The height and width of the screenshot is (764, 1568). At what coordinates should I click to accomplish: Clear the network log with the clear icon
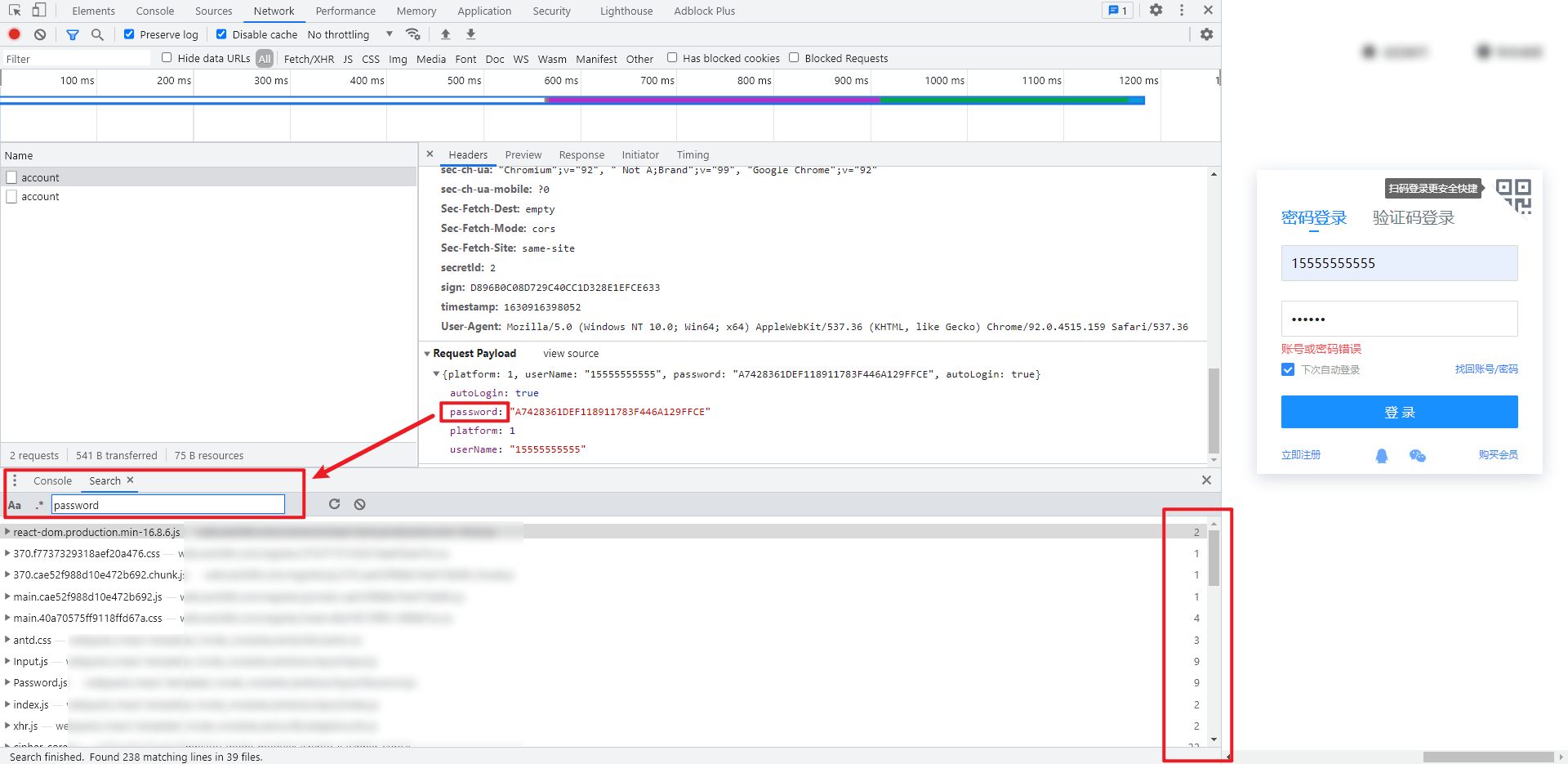click(40, 34)
